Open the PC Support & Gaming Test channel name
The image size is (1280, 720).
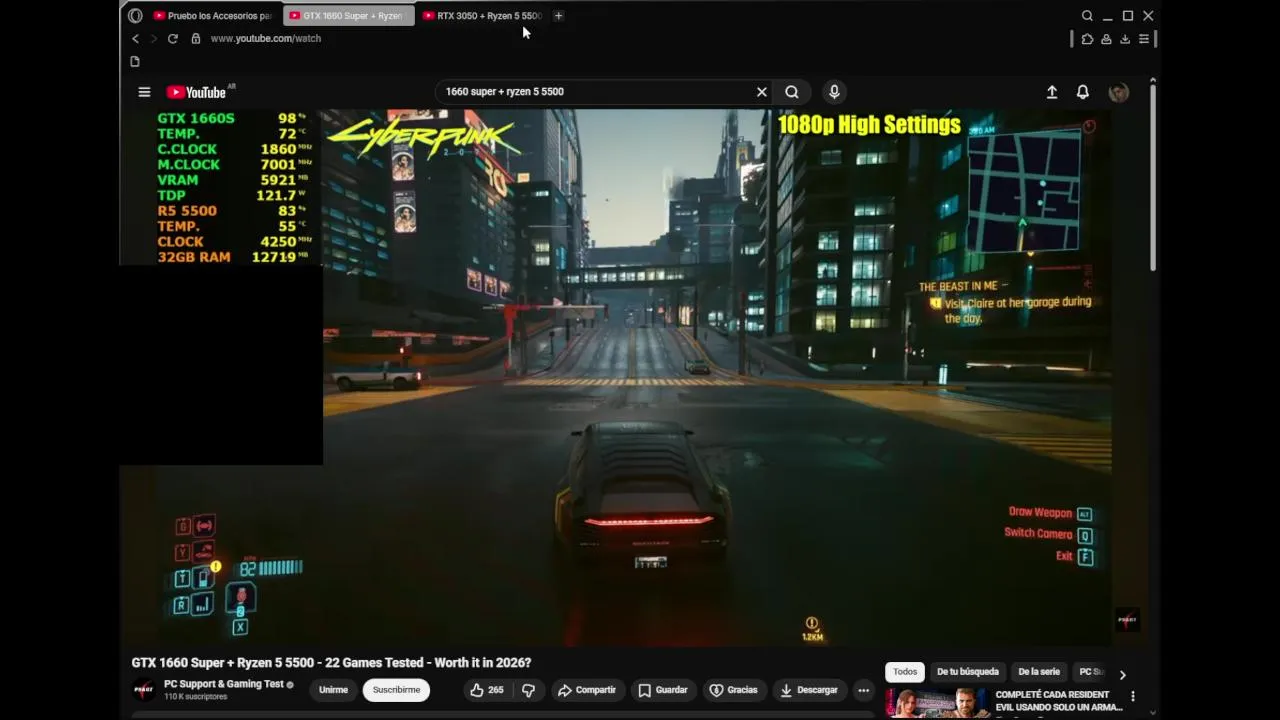[223, 684]
